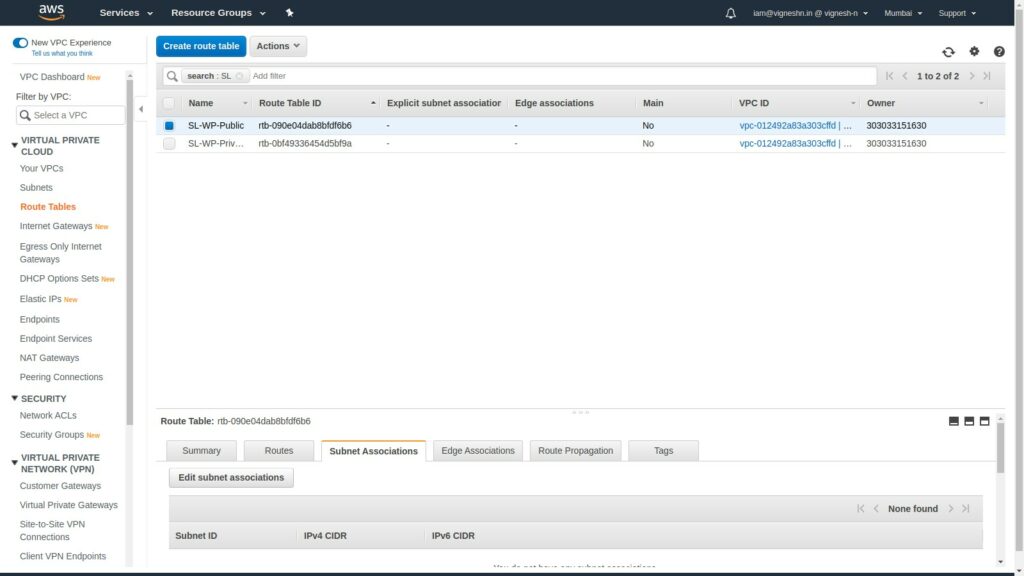The height and width of the screenshot is (576, 1024).
Task: Open VPC link for SL-WP-Priv row
Action: 795,144
